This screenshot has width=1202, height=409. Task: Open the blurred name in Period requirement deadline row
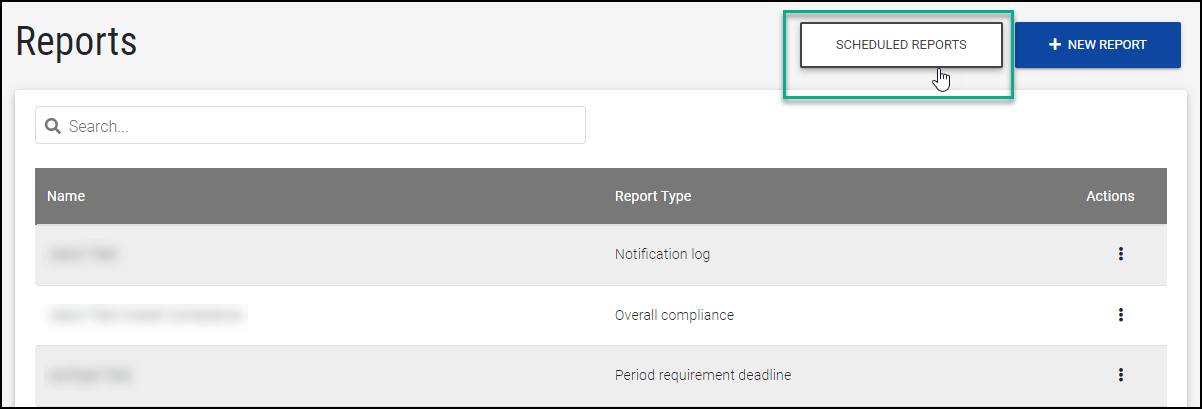90,375
